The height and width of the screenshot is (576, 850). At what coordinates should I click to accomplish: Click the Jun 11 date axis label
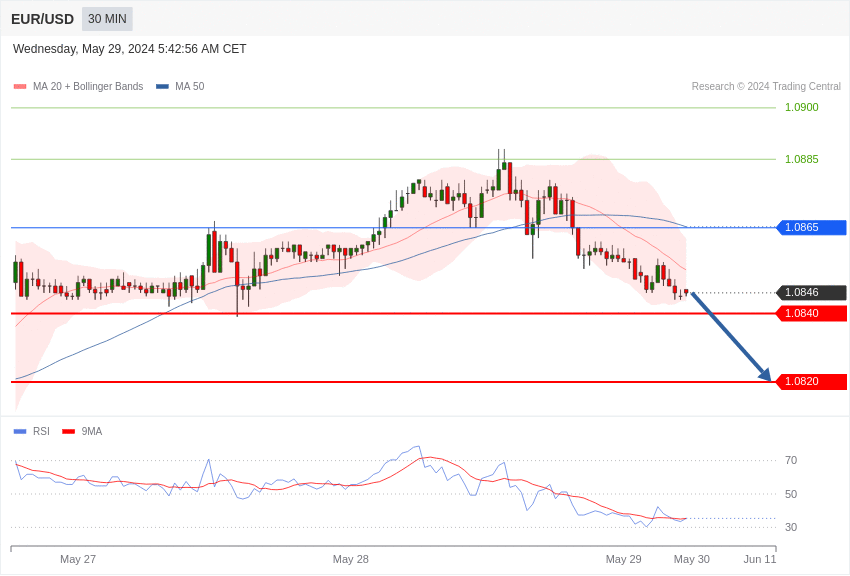(x=760, y=559)
